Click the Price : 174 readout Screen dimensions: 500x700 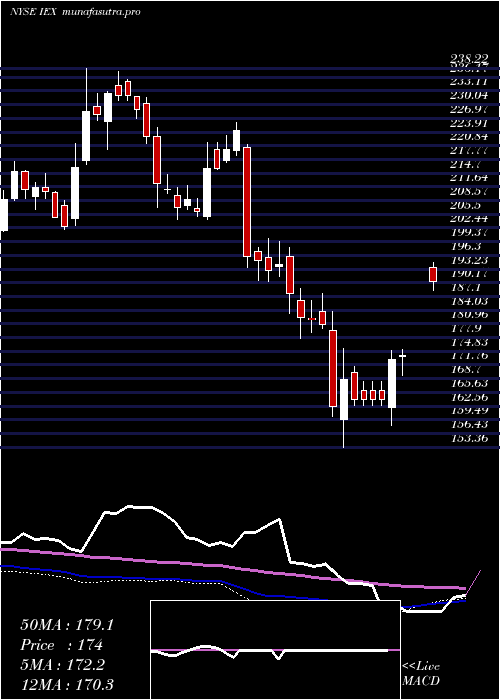pyautogui.click(x=62, y=645)
